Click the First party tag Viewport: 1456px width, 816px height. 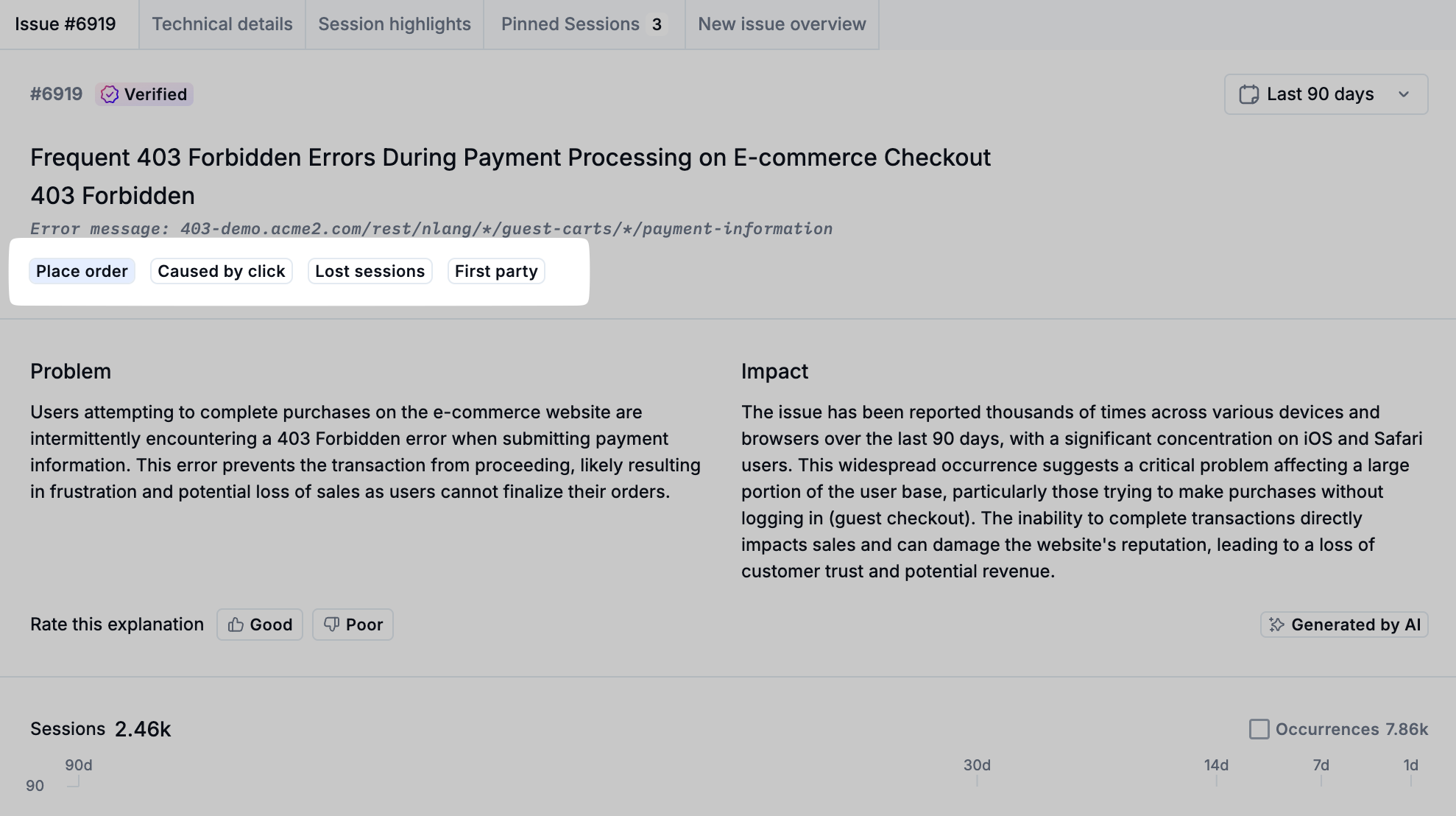coord(496,271)
